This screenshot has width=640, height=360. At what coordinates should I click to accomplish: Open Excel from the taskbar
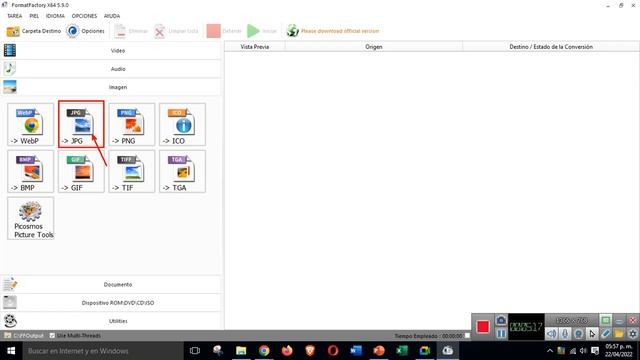click(402, 351)
